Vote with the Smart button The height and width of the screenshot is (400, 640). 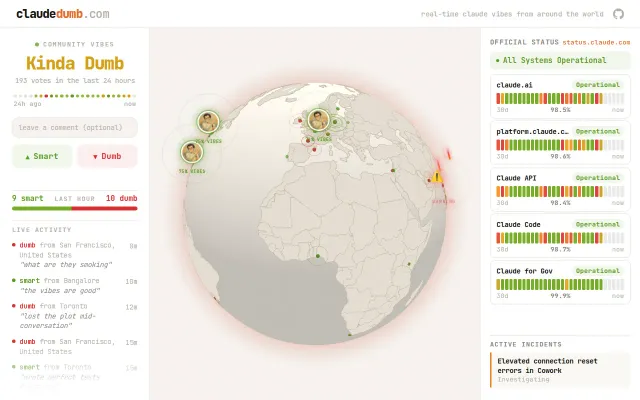point(42,156)
